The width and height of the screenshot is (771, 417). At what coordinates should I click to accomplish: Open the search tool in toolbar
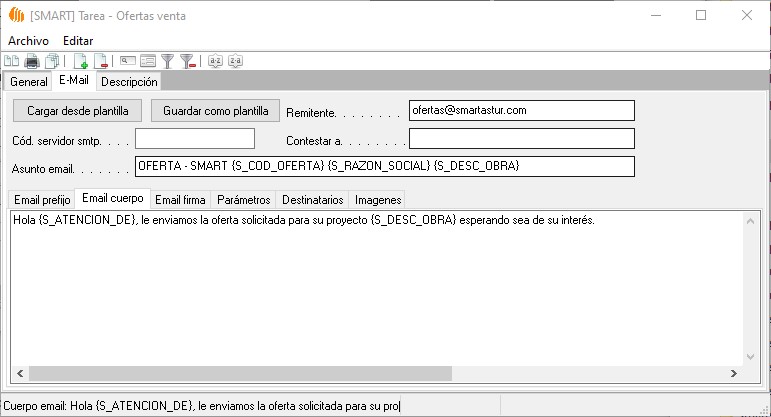[x=128, y=61]
